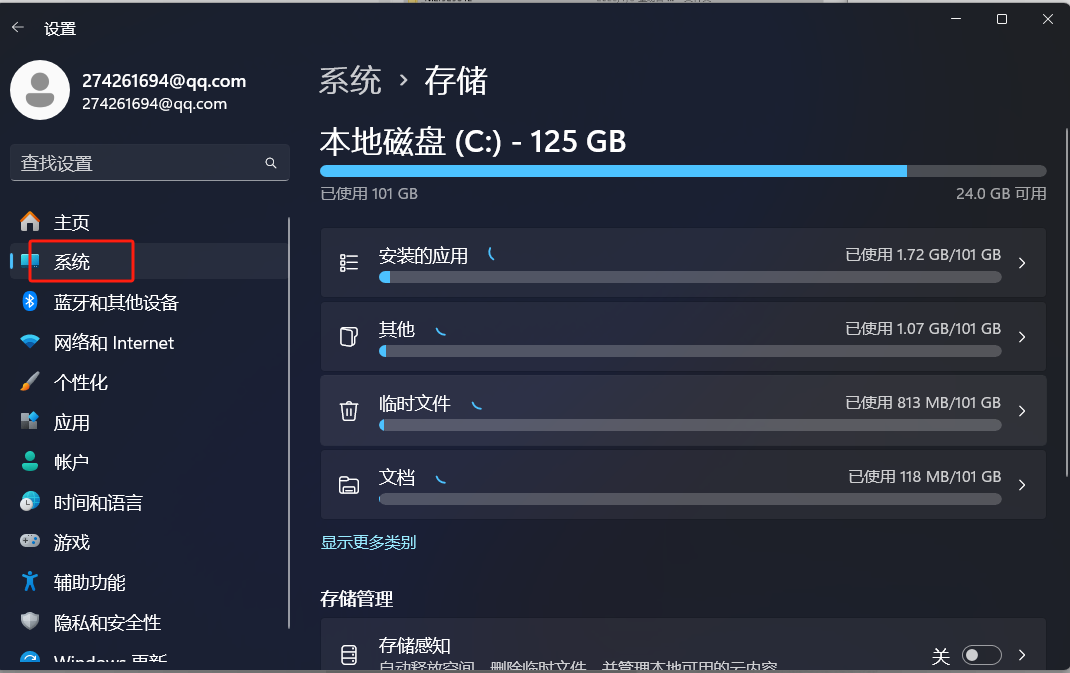Expand the 其他 row chevron
The height and width of the screenshot is (673, 1070).
click(1022, 337)
